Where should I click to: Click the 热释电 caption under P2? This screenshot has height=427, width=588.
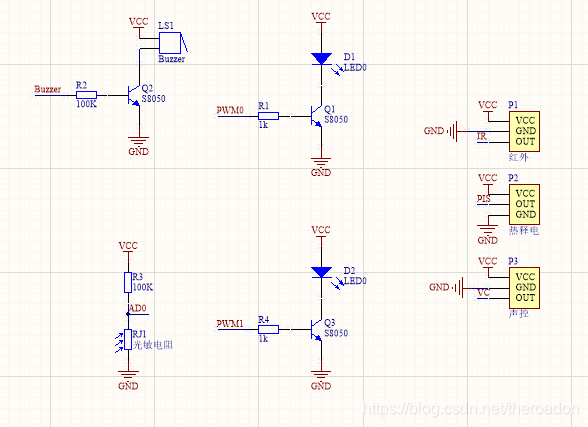click(x=524, y=230)
